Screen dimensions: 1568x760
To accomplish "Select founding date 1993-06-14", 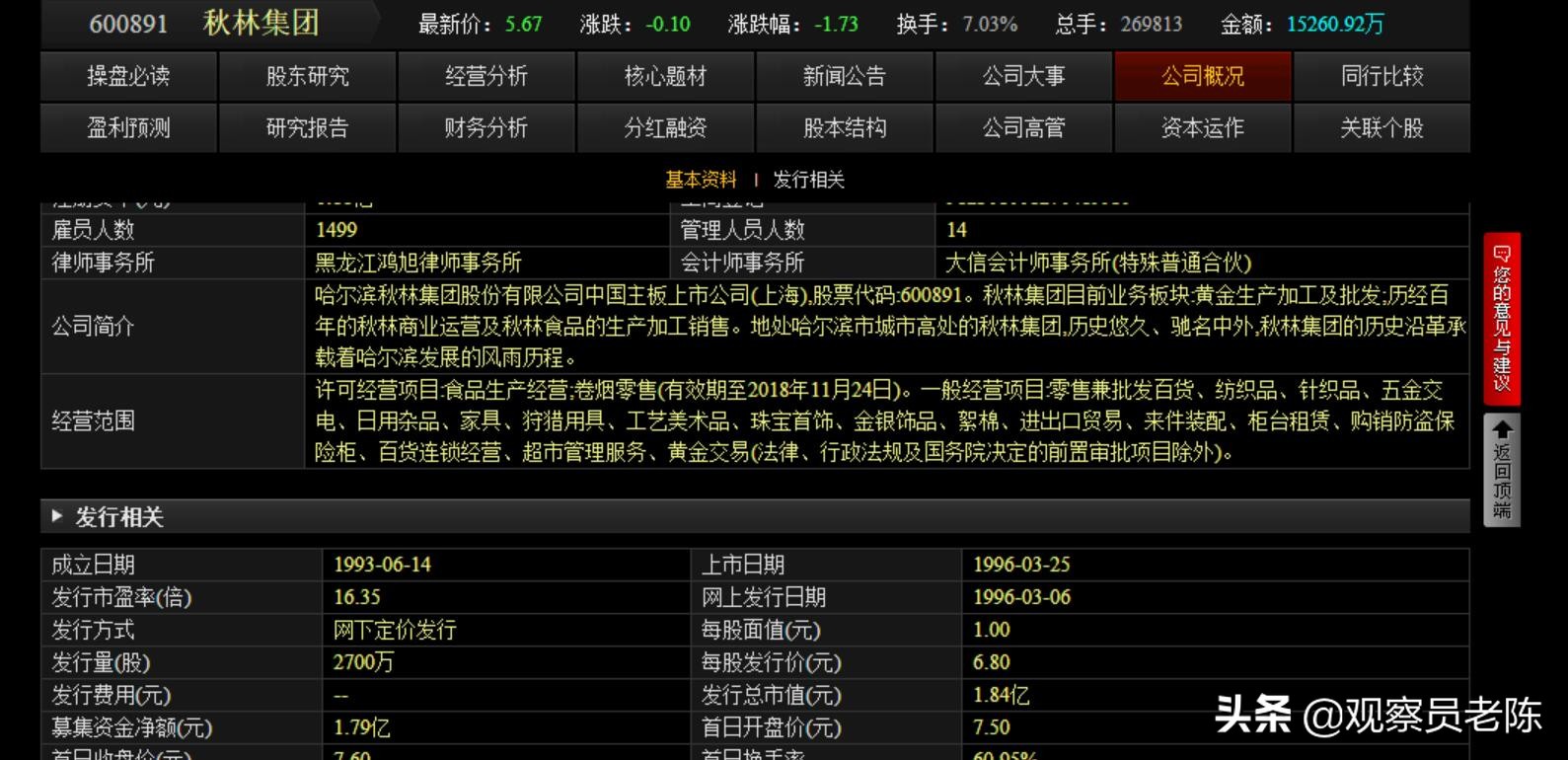I will pos(382,565).
